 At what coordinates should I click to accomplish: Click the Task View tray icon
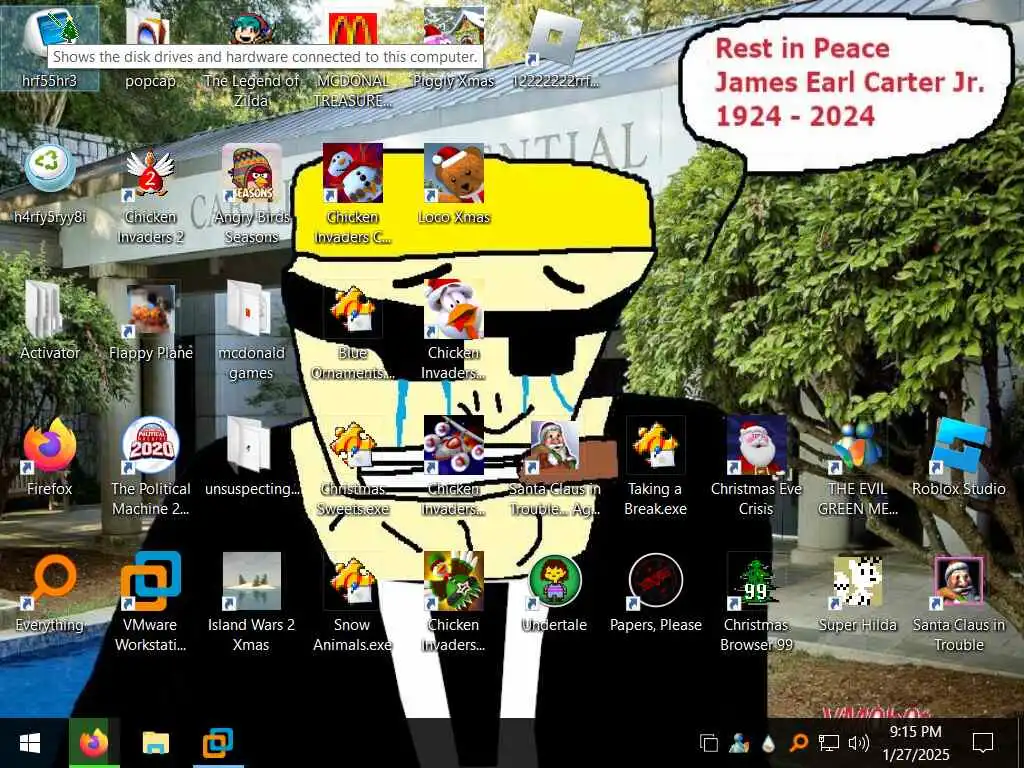709,743
